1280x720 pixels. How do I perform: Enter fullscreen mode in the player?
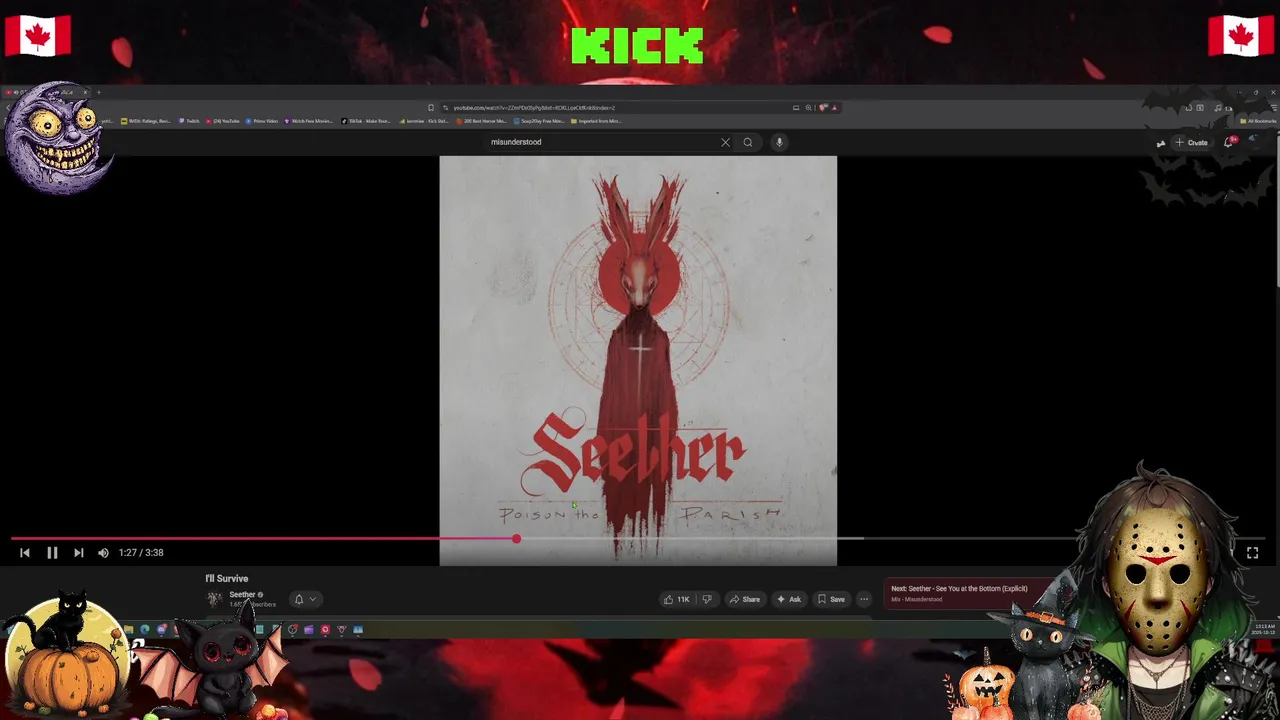pos(1252,552)
